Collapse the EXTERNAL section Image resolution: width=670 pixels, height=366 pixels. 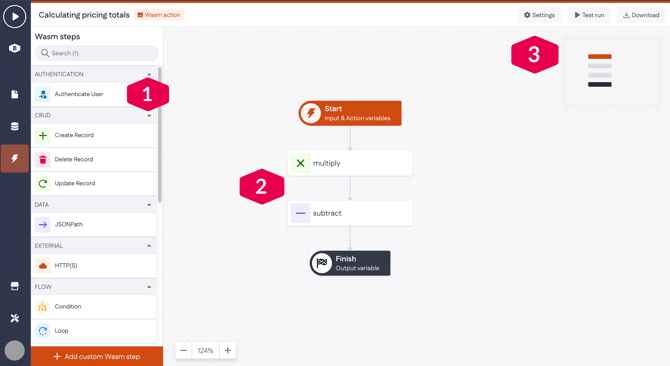(149, 246)
